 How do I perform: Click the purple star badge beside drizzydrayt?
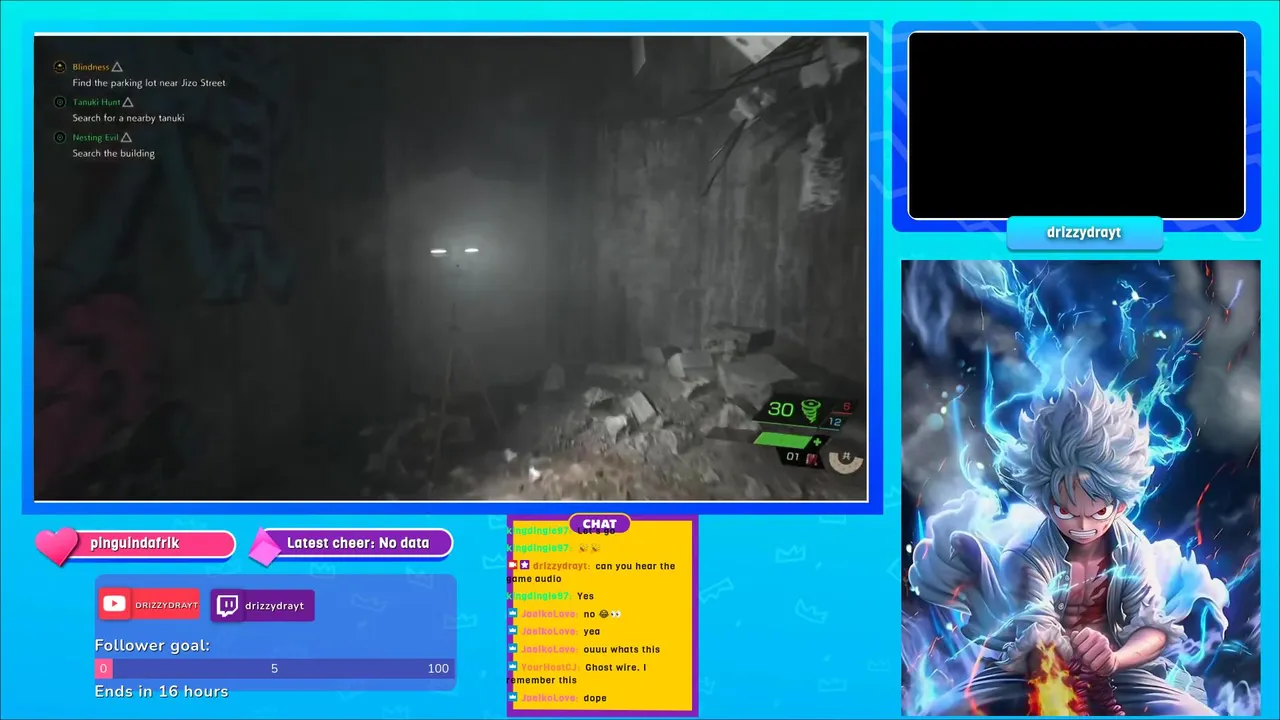524,566
